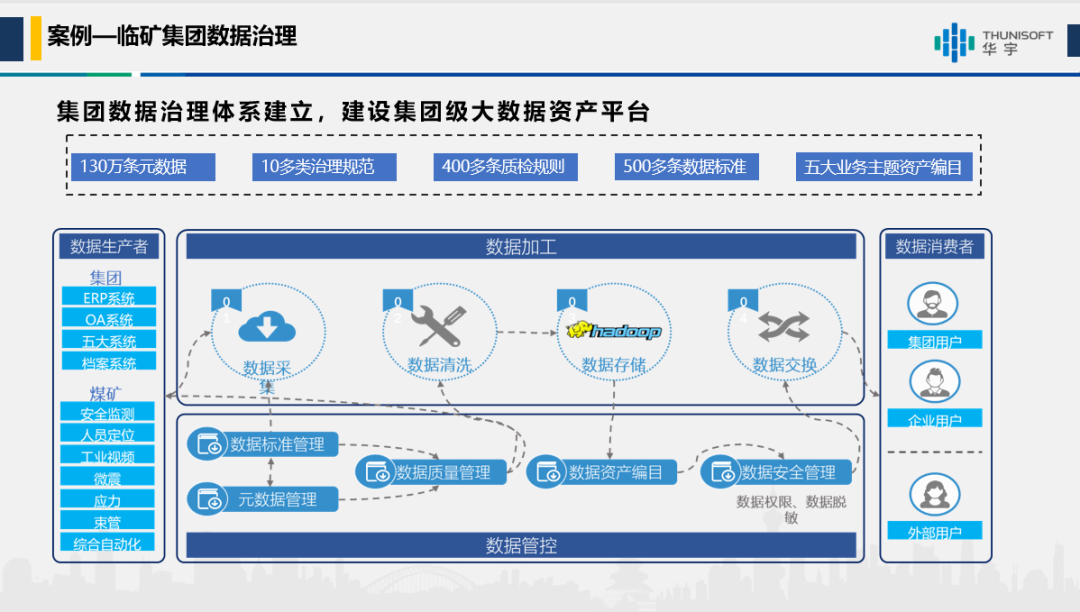Click the 安全监测 item under 煤矿
Viewport: 1080px width, 612px height.
pyautogui.click(x=107, y=413)
